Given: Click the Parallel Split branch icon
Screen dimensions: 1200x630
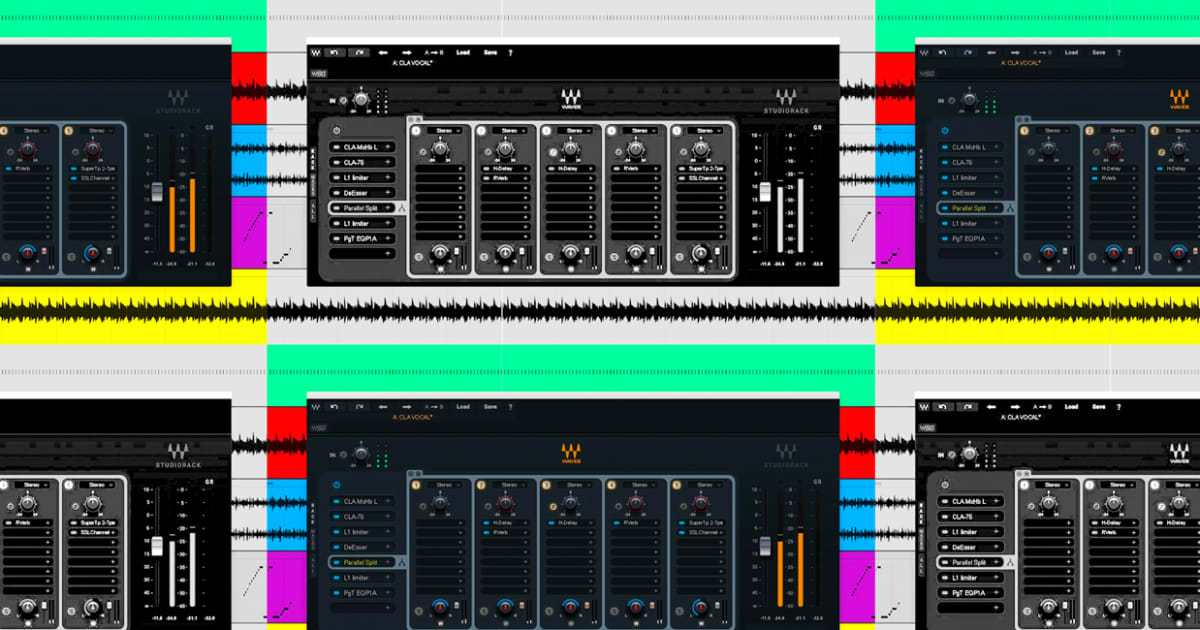Looking at the screenshot, I should (404, 207).
